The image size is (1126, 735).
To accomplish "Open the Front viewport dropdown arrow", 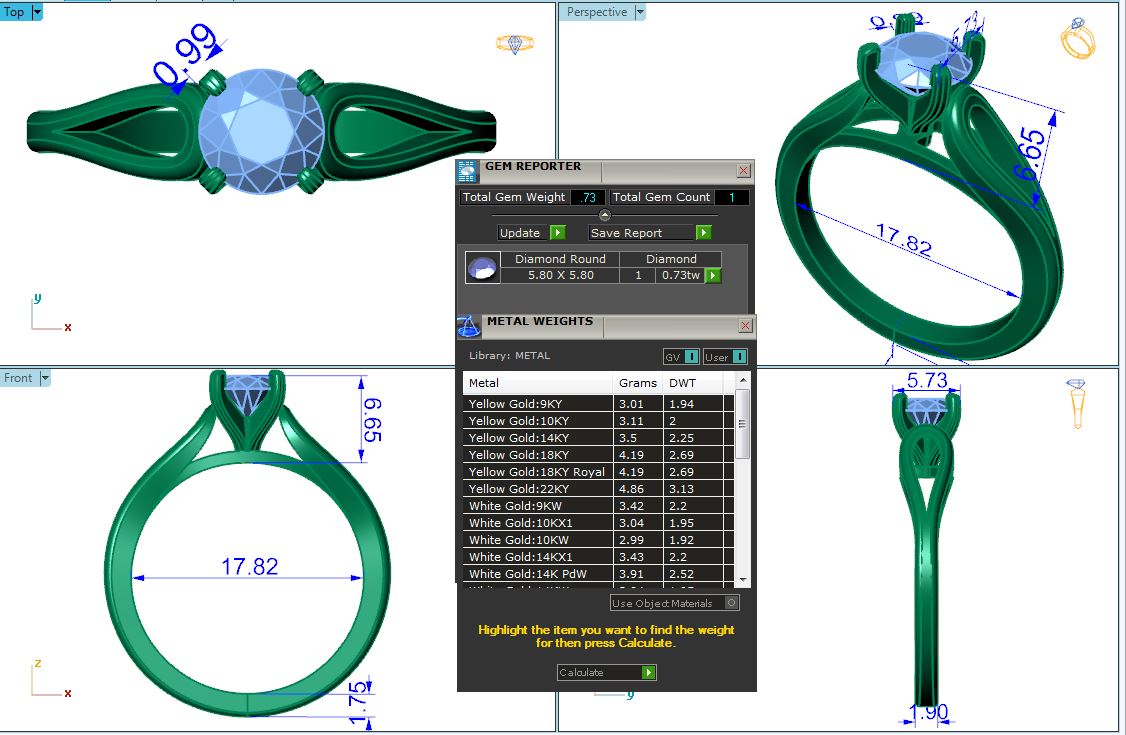I will pos(44,378).
